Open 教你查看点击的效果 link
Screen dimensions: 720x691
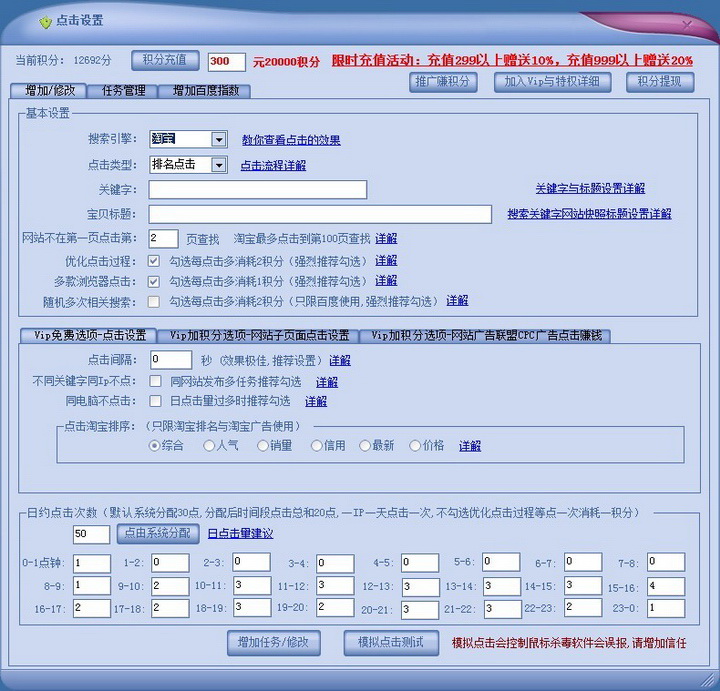pyautogui.click(x=291, y=140)
